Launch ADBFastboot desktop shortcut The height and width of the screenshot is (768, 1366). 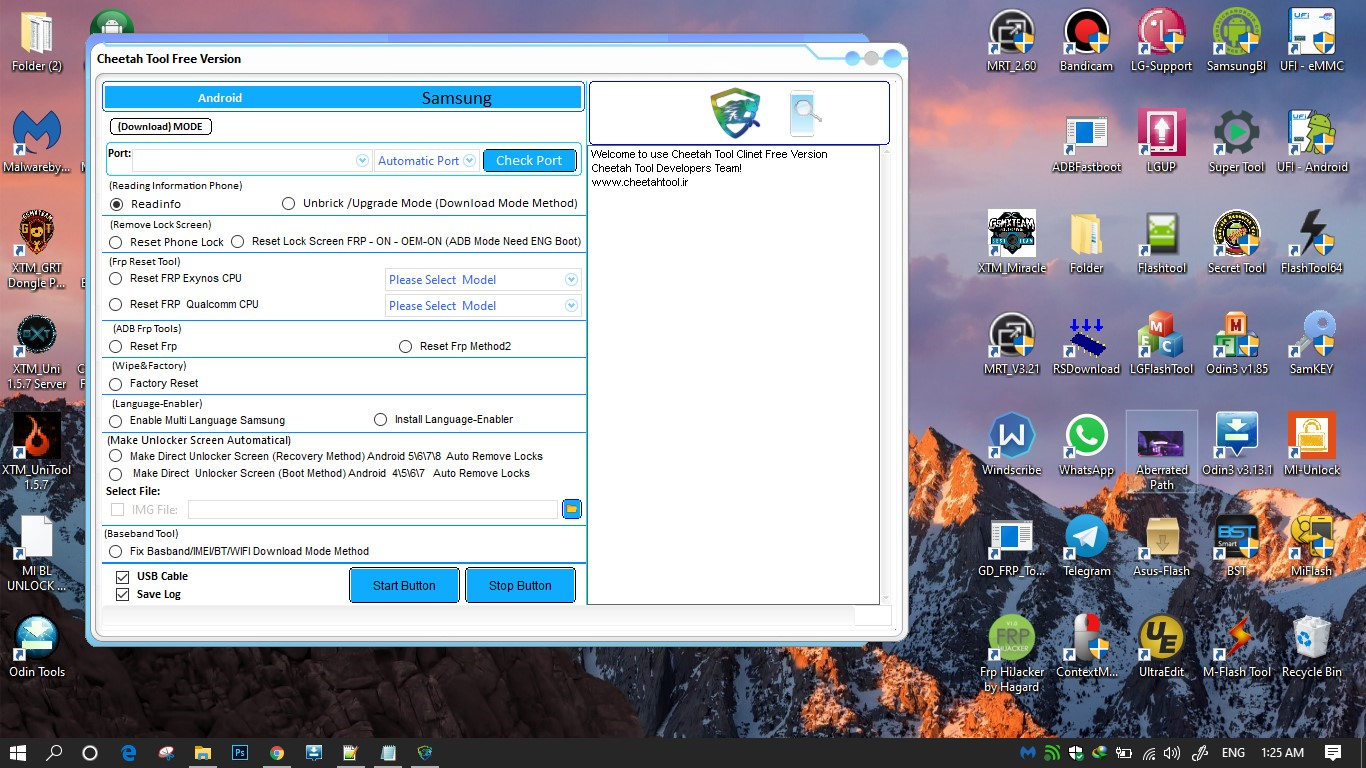(1086, 142)
